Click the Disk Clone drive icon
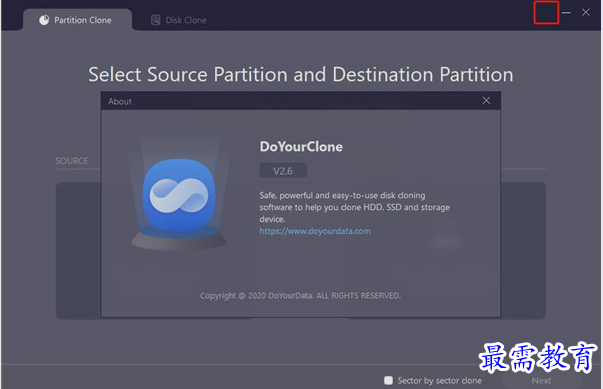The width and height of the screenshot is (603, 389). [155, 20]
